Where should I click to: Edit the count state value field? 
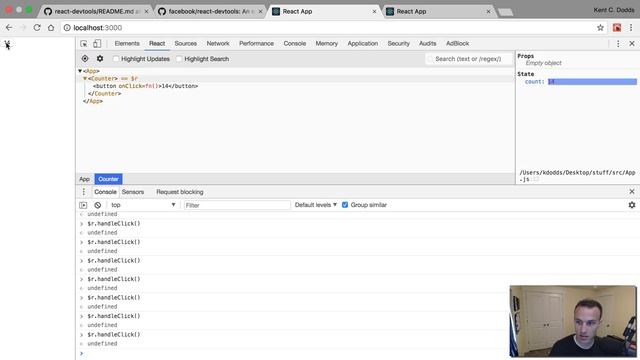pos(592,82)
